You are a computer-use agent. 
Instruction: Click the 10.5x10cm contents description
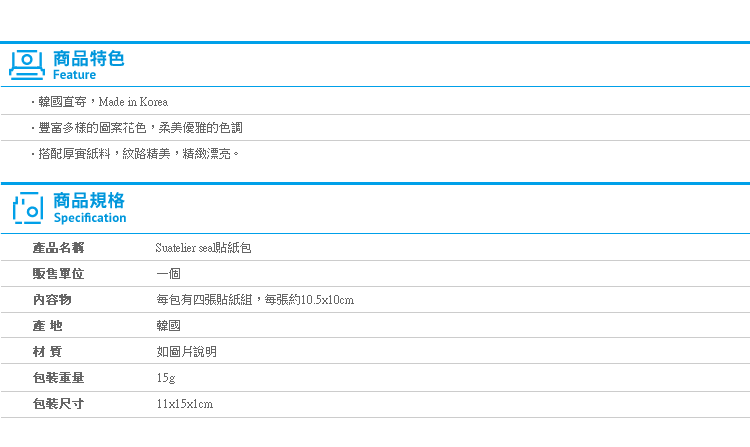coord(255,300)
